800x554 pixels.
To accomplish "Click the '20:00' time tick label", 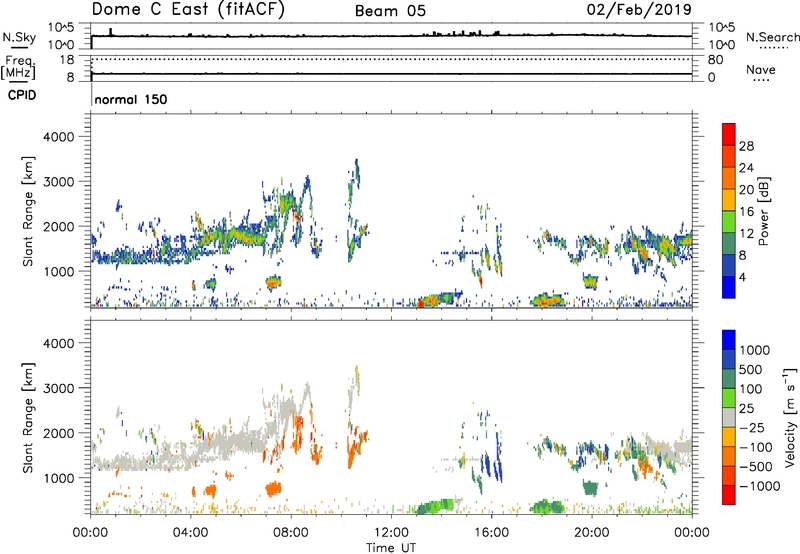I will 591,533.
